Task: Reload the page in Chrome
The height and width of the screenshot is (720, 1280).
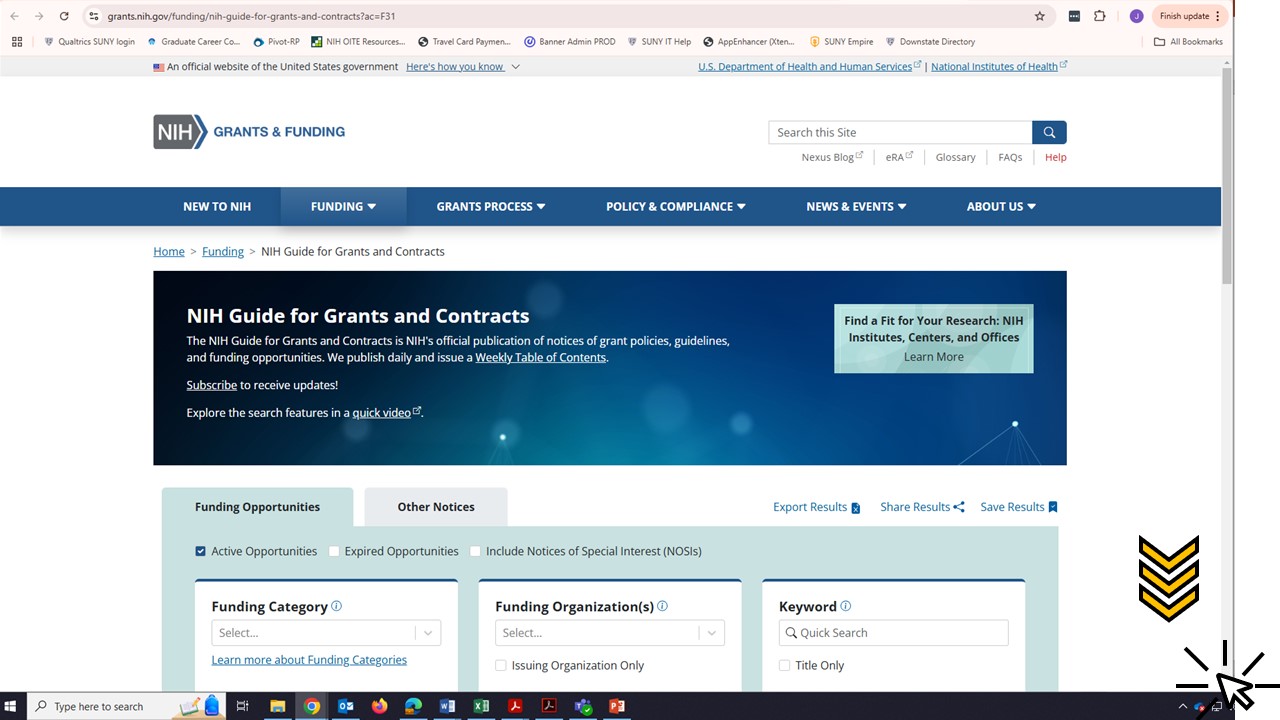Action: (64, 16)
